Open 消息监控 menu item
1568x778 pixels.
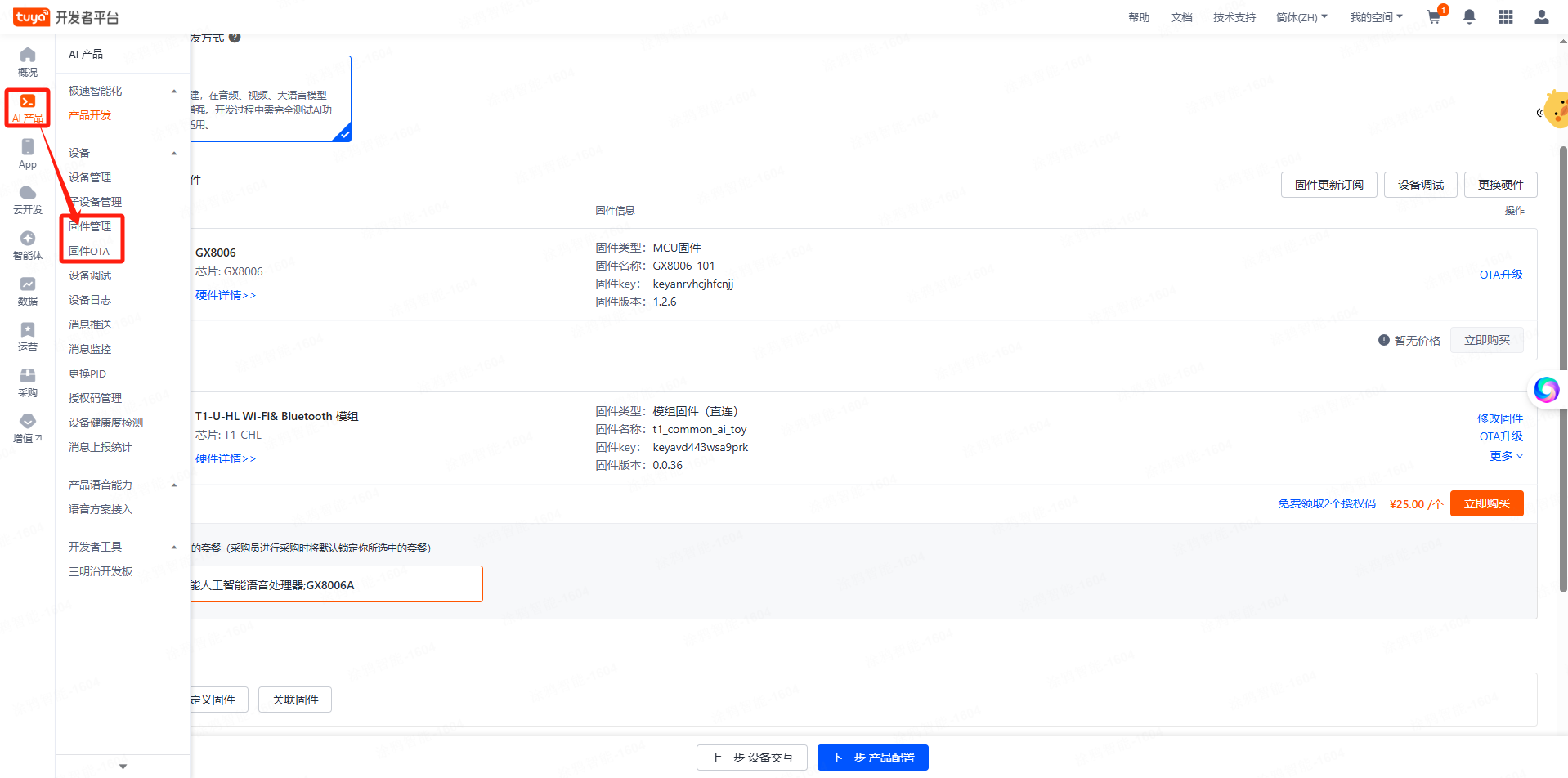point(90,349)
